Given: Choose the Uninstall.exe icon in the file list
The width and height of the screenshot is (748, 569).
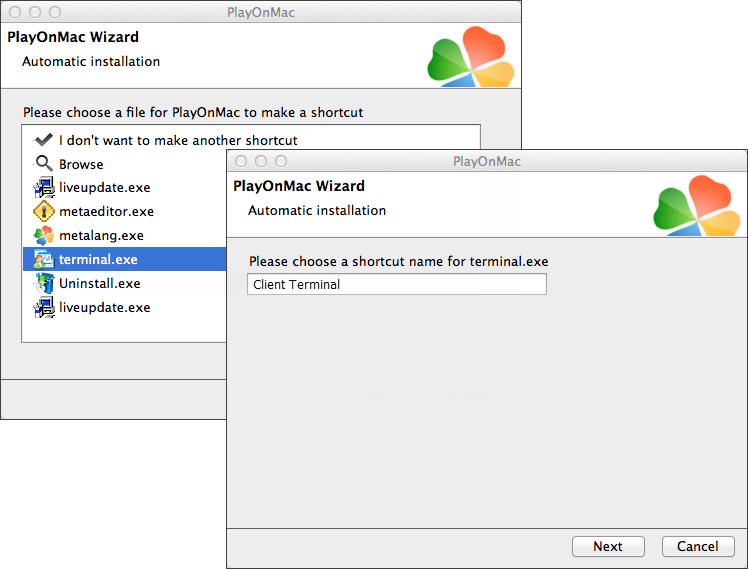Looking at the screenshot, I should tap(43, 284).
